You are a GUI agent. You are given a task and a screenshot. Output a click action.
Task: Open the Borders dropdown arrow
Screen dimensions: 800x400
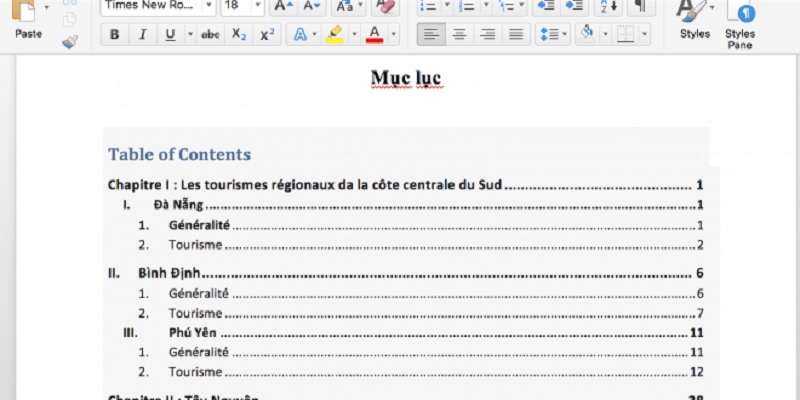click(644, 35)
